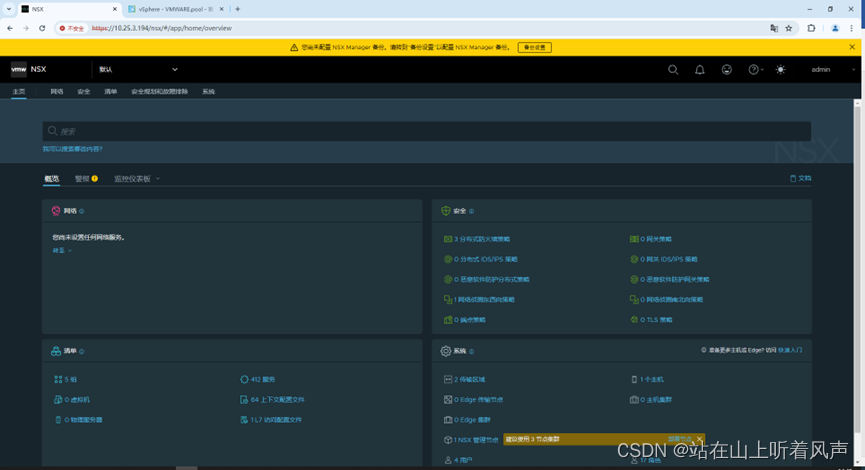This screenshot has width=865, height=470.
Task: Click icon beside 0 网络侦测南北向策略
Action: point(634,300)
